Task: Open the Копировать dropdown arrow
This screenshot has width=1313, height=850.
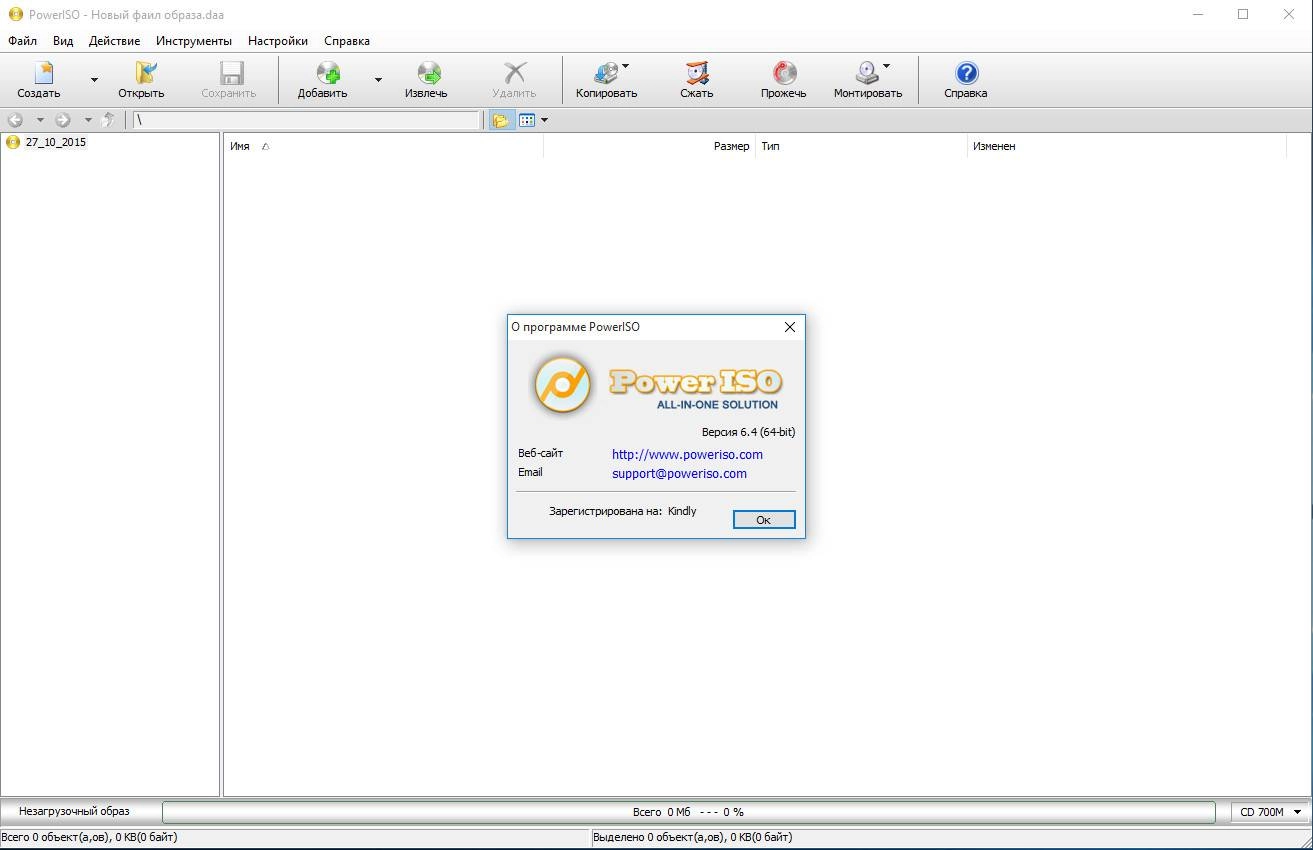Action: [626, 67]
